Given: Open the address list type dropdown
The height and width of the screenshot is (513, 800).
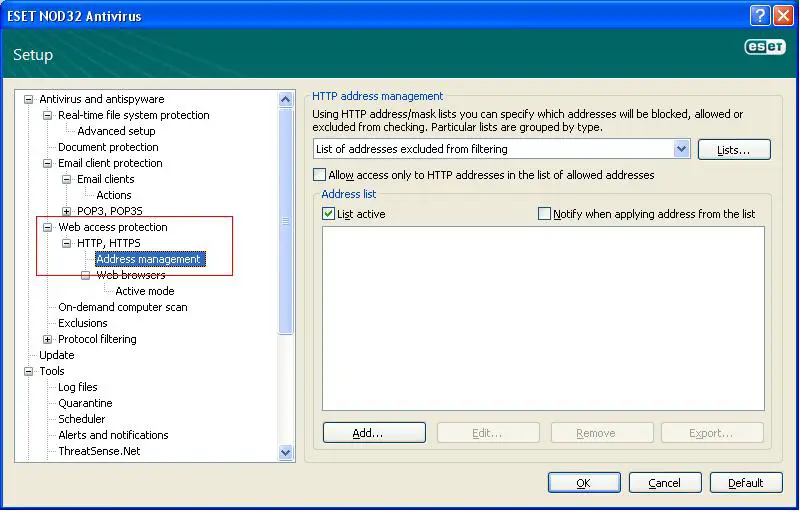Looking at the screenshot, I should point(681,149).
